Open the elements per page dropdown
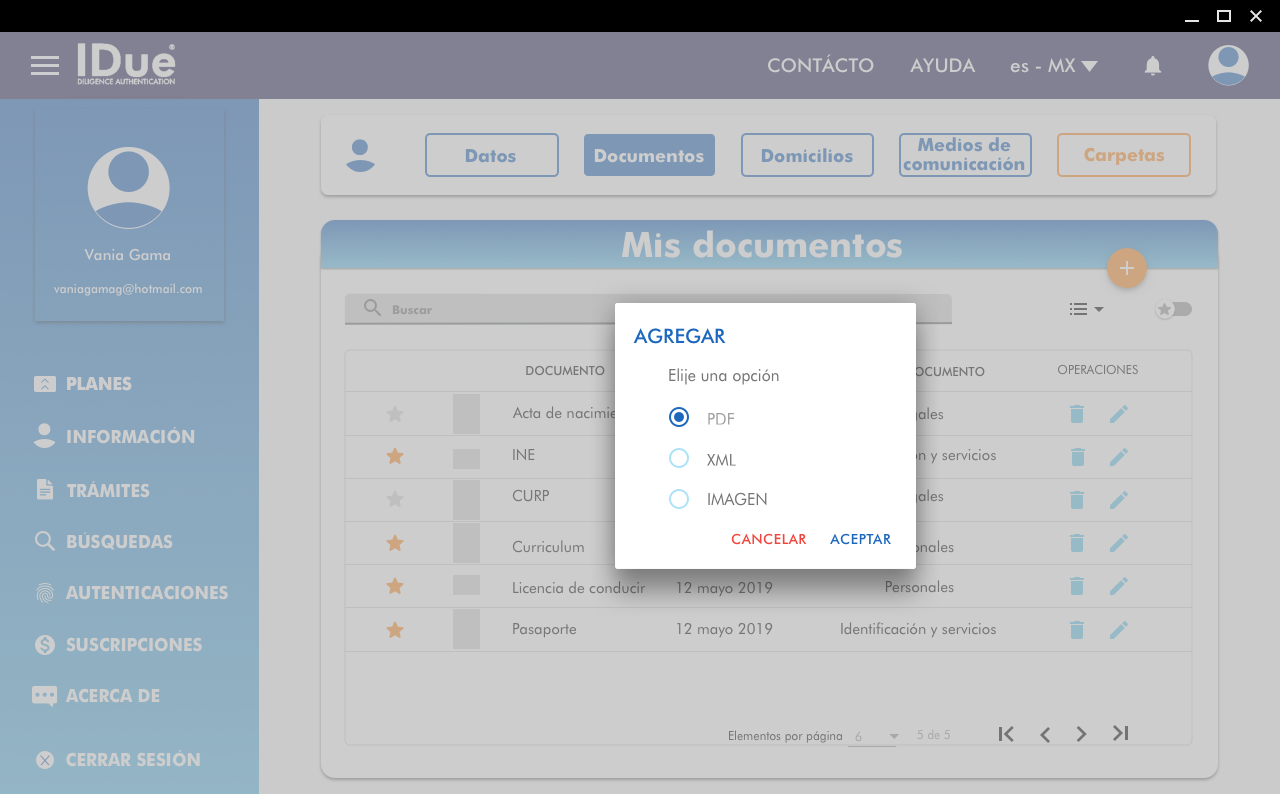 (875, 736)
